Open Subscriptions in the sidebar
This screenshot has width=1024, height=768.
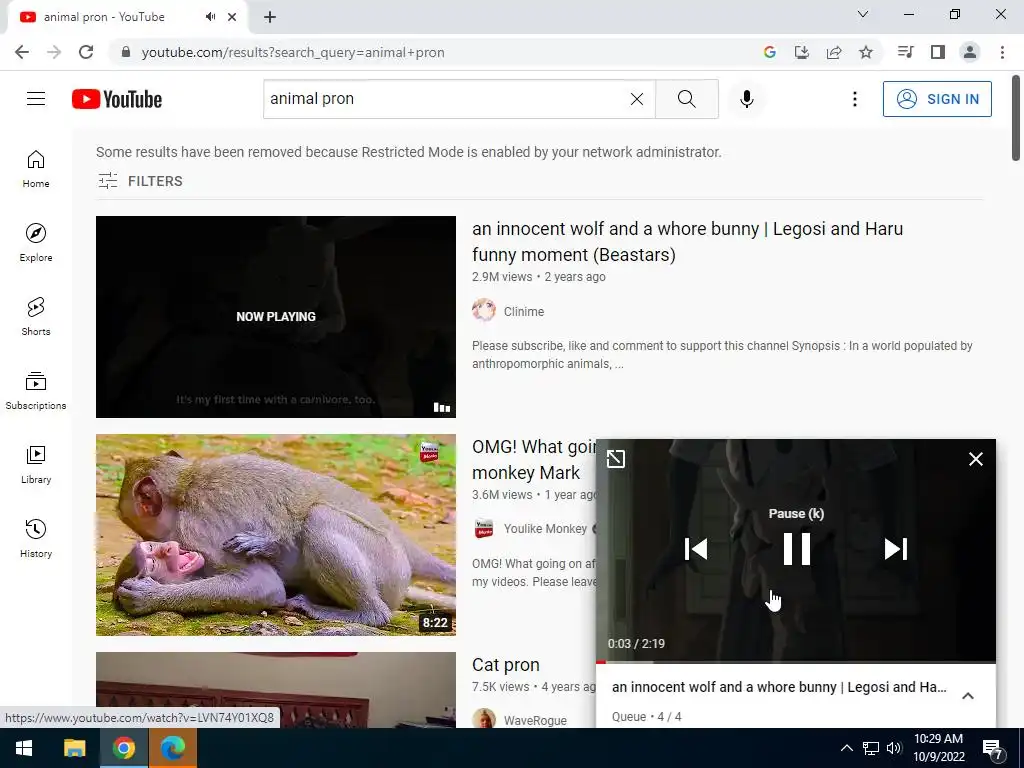[36, 390]
